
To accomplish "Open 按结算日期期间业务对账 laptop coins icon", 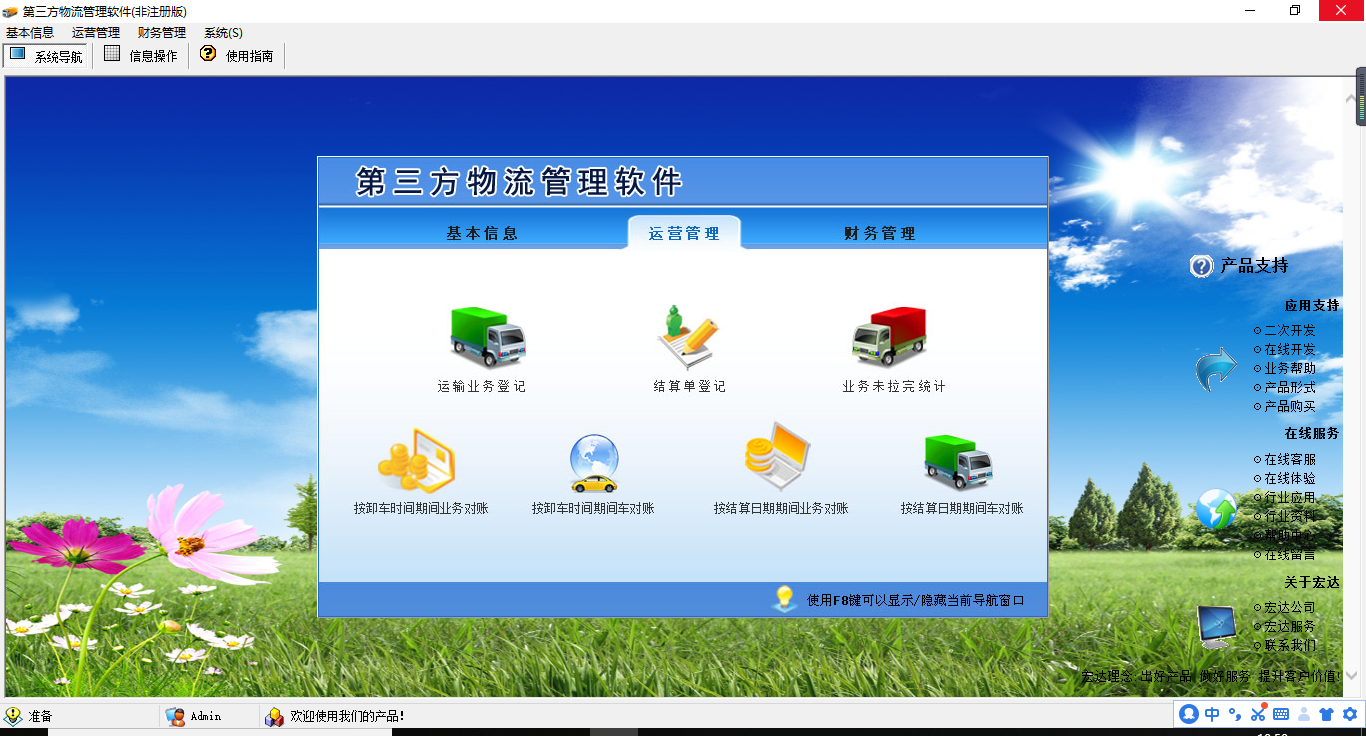I will [x=777, y=455].
